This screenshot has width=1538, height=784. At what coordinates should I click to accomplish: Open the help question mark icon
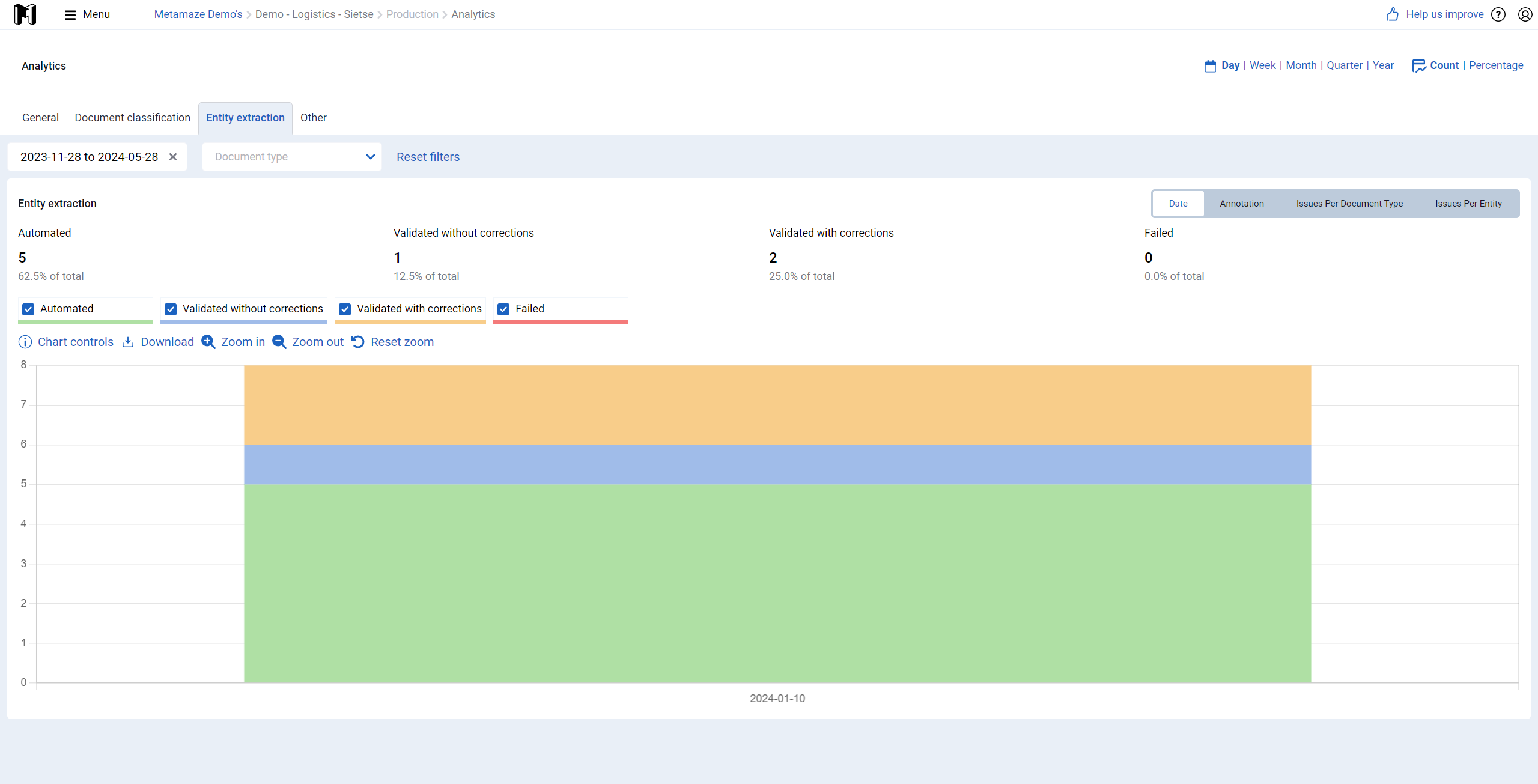pos(1498,14)
